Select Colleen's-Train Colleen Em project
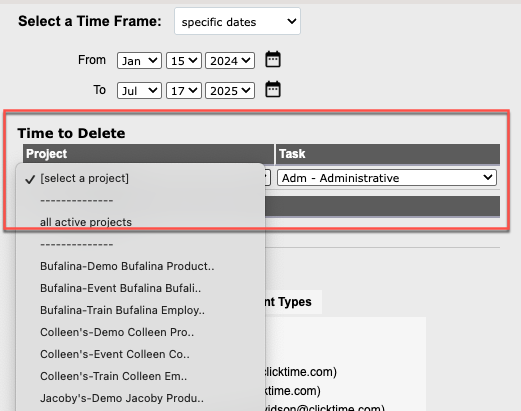The height and width of the screenshot is (411, 521). [x=140, y=376]
